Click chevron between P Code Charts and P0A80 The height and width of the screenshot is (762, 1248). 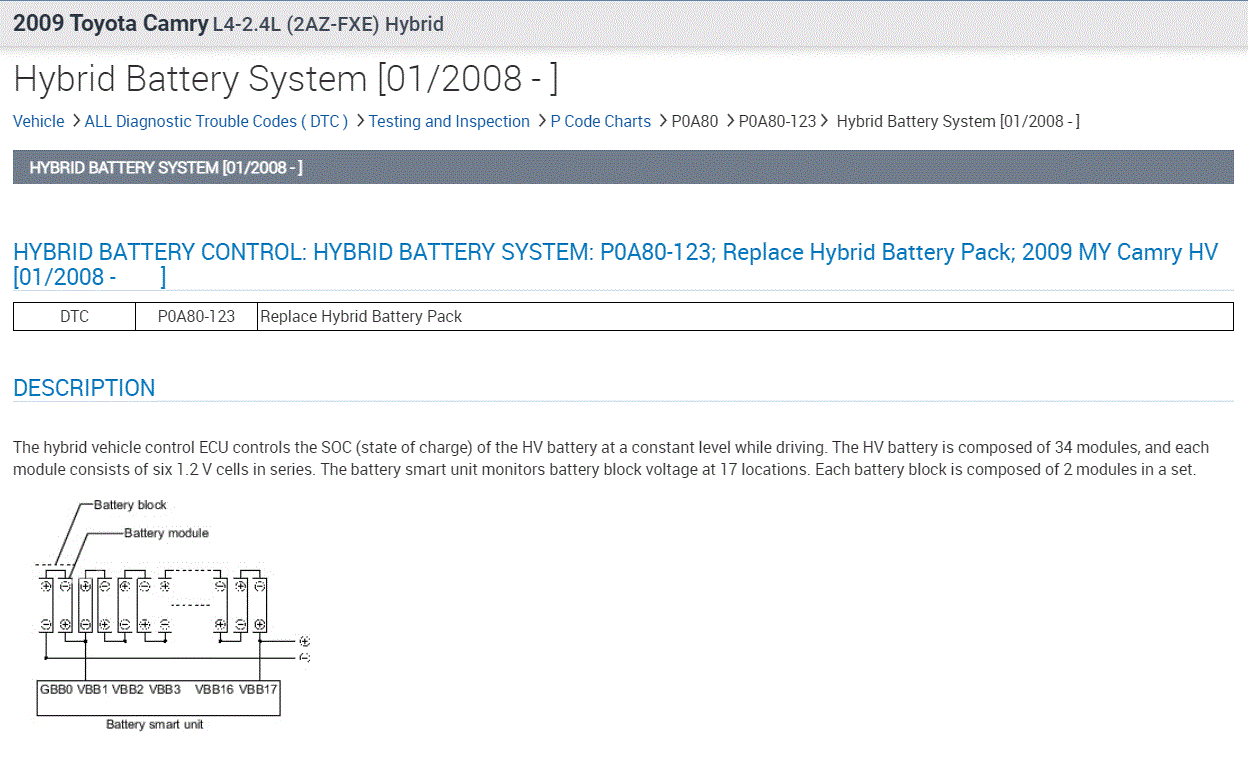(663, 121)
